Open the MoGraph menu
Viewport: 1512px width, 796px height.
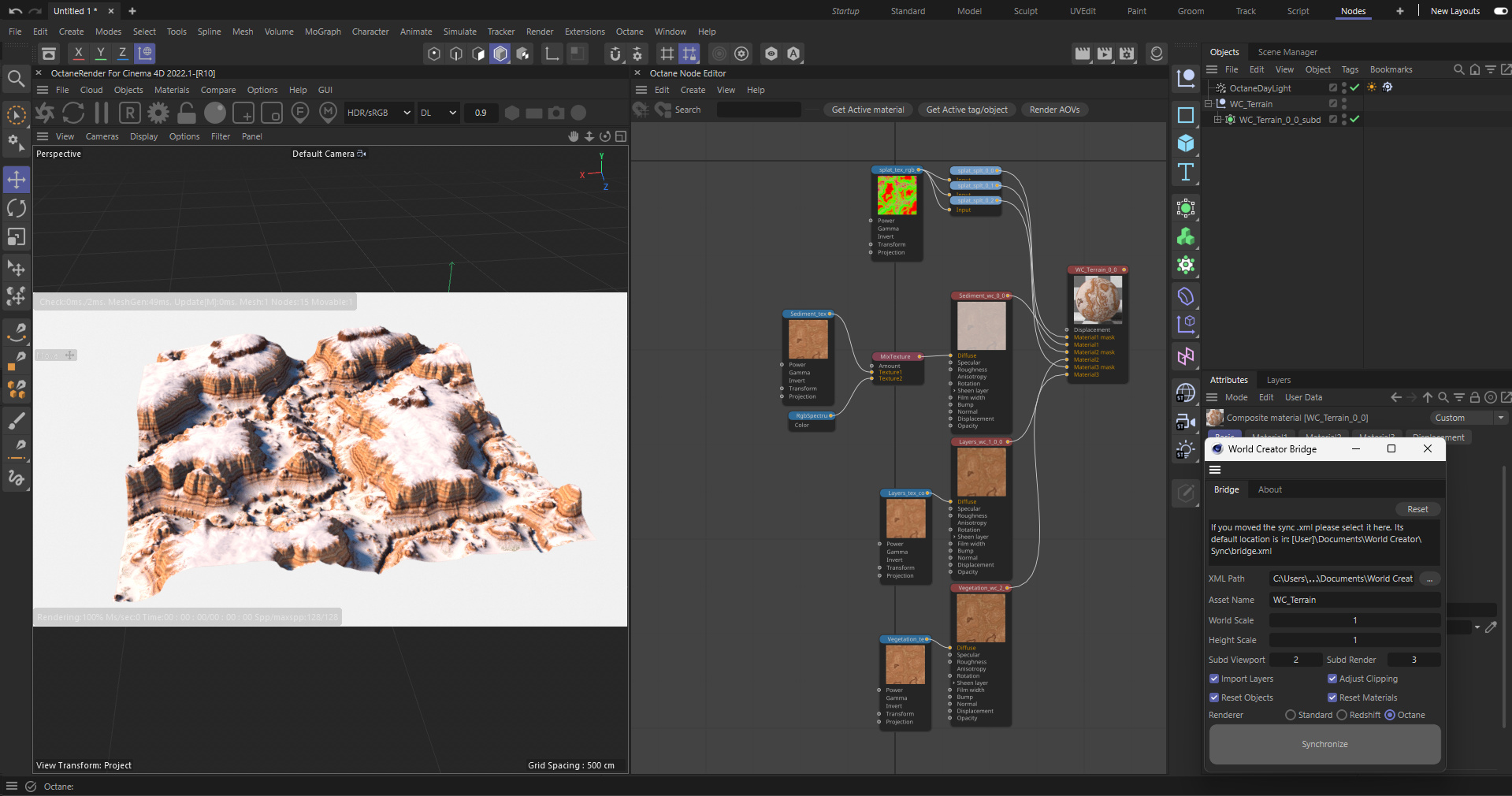tap(322, 32)
